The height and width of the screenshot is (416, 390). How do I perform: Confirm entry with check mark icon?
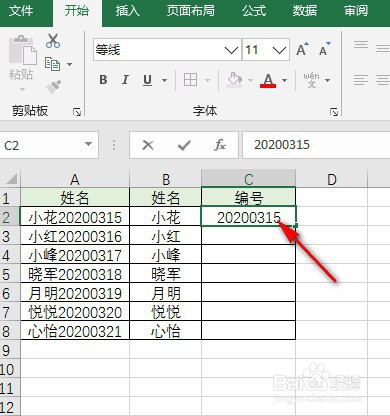click(184, 145)
